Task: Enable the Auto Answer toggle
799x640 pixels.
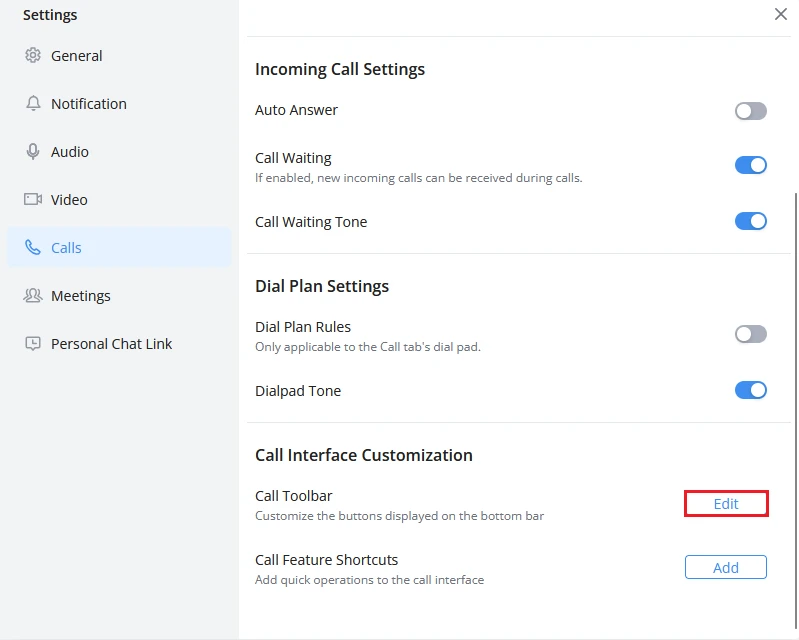Action: coord(751,111)
